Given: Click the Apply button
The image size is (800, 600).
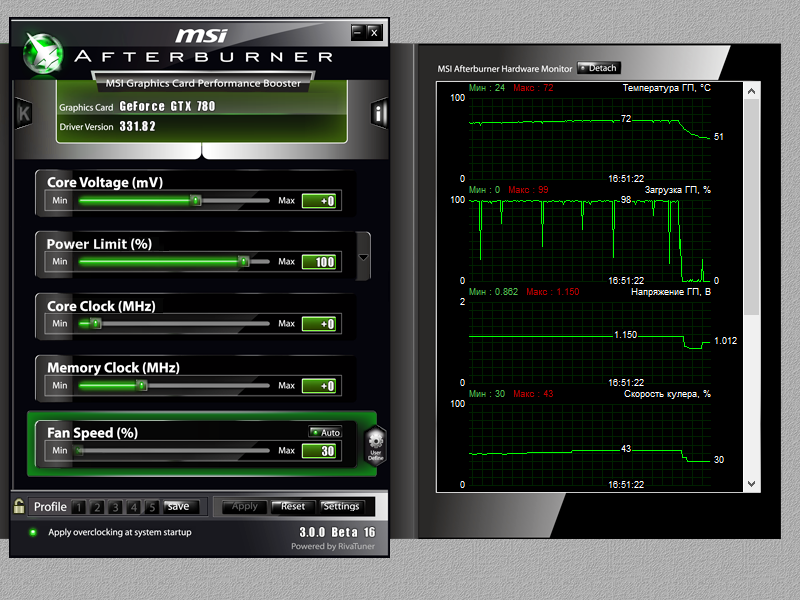Looking at the screenshot, I should [244, 507].
